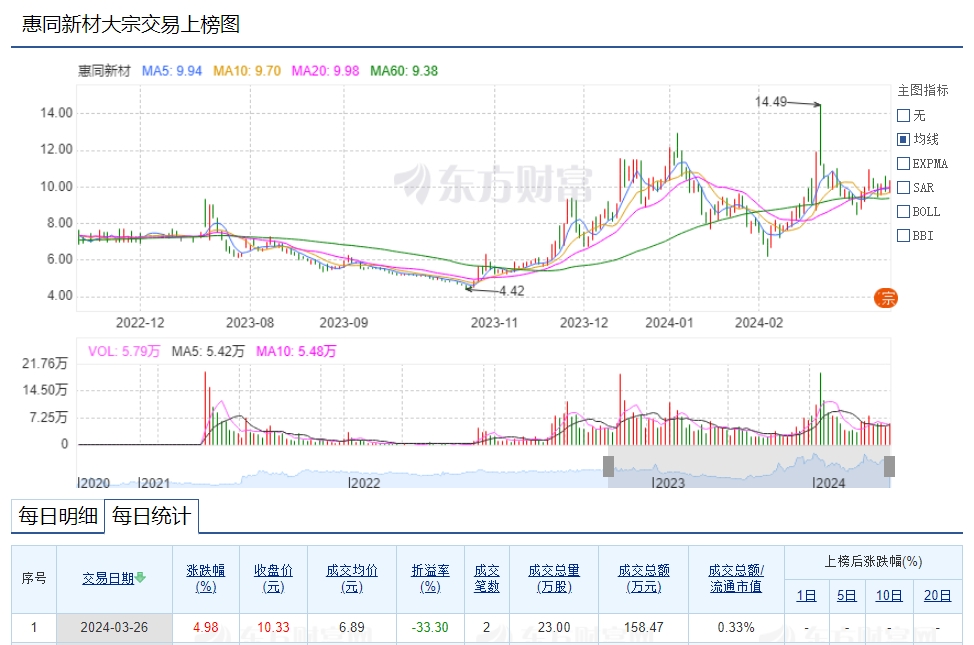The width and height of the screenshot is (974, 645).
Task: Select the 每日统计 tab
Action: [151, 516]
